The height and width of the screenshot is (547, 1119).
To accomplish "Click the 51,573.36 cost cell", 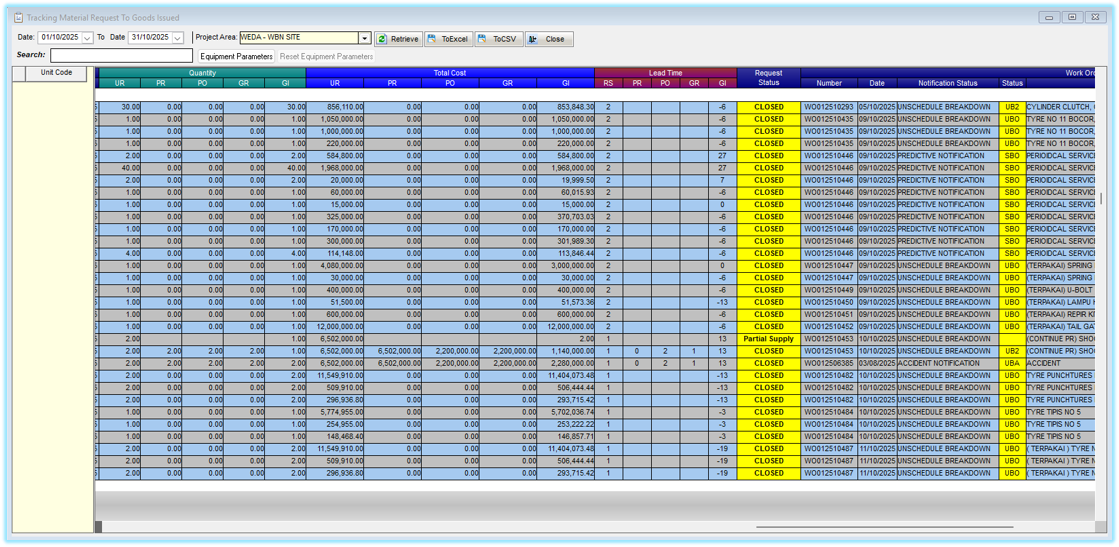I will (566, 302).
